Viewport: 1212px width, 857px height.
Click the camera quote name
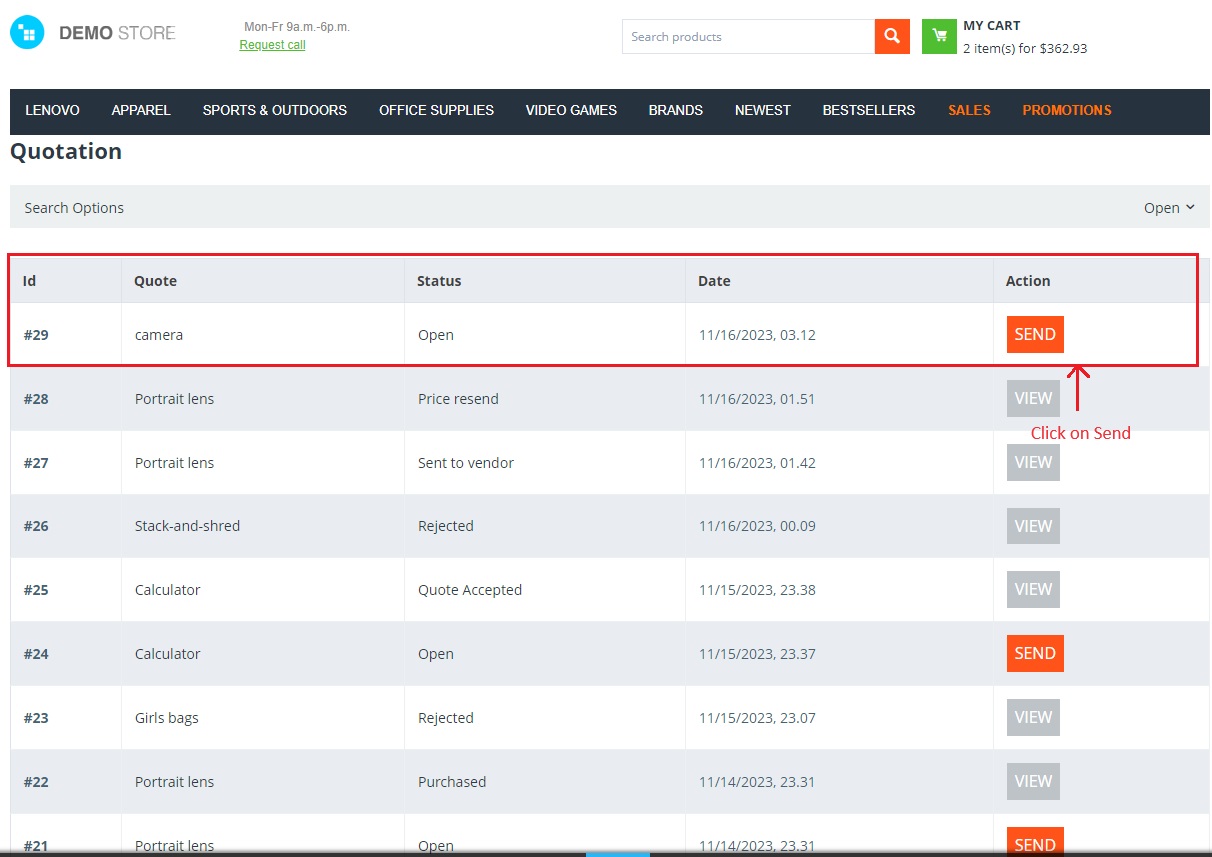(159, 335)
